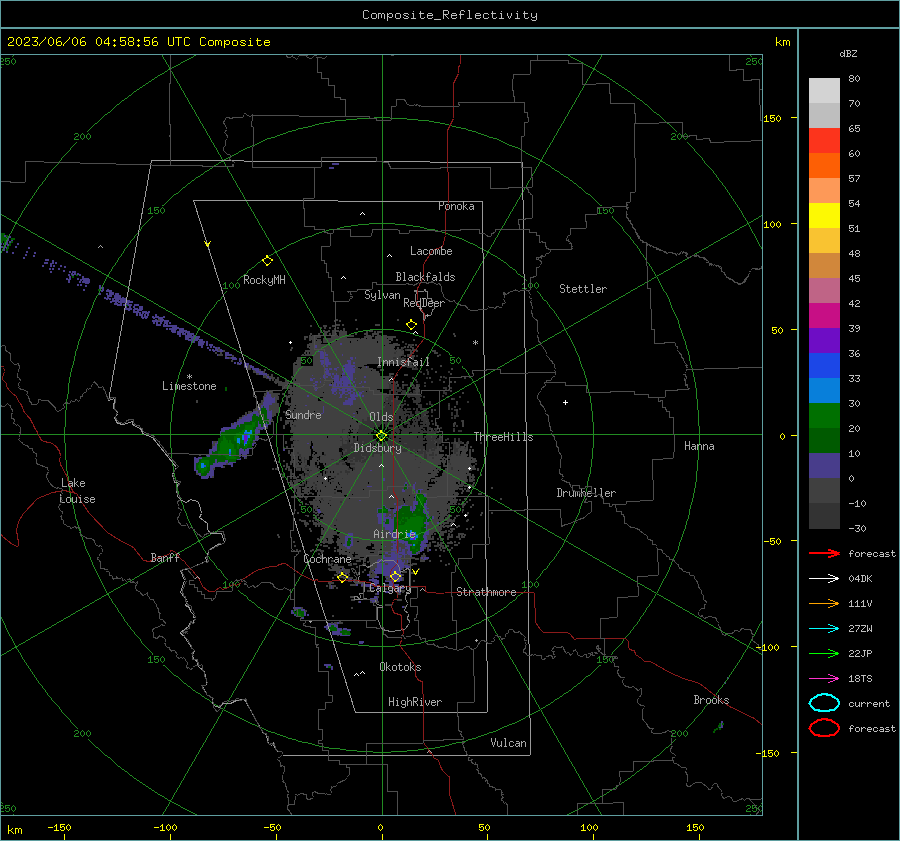Click the 'Limestone' map label
This screenshot has width=900, height=841.
[x=189, y=386]
